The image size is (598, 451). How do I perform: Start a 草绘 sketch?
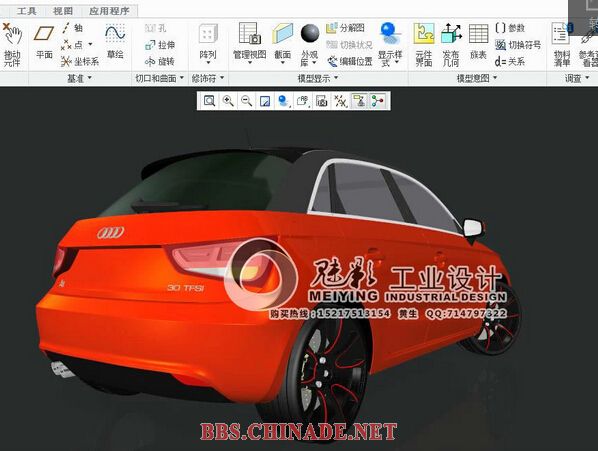[115, 42]
